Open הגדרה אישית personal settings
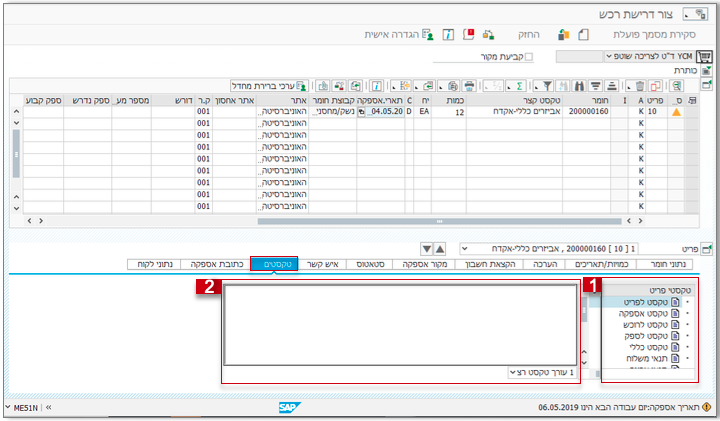The image size is (720, 421). [399, 34]
